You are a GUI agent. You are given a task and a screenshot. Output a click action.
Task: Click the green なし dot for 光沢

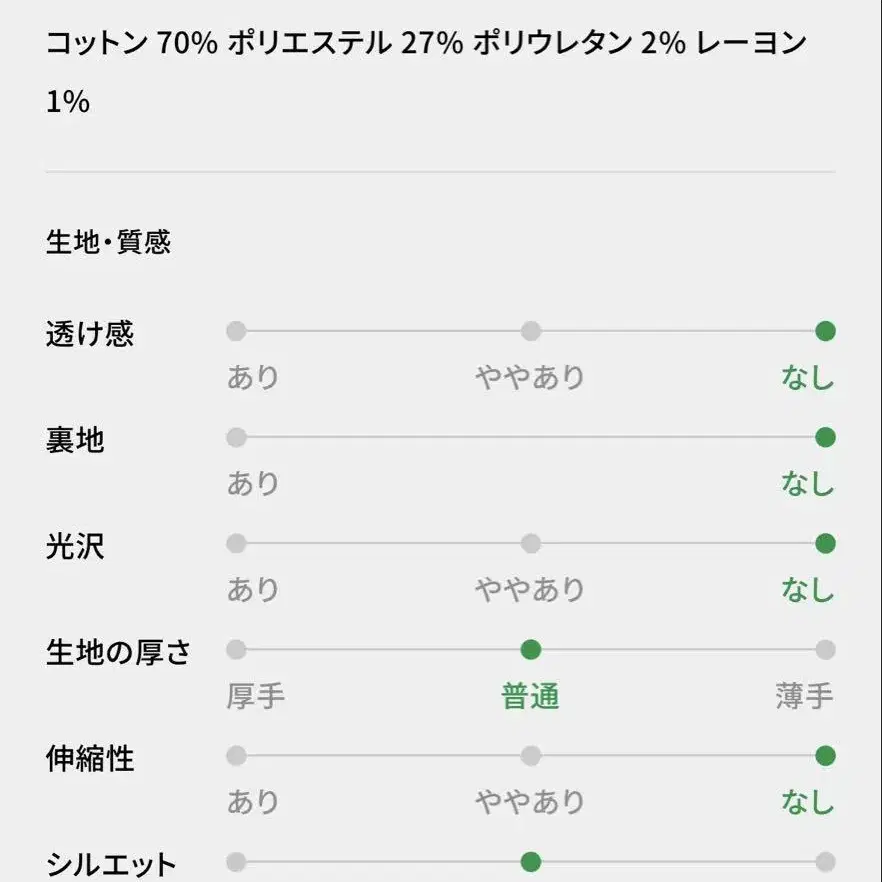point(825,543)
